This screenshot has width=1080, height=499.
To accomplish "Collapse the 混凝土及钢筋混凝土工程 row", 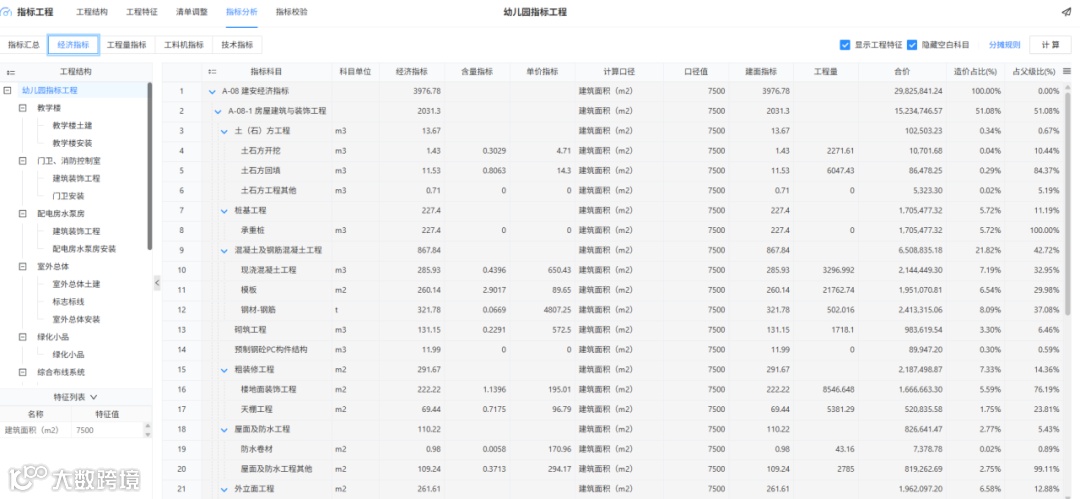I will (x=225, y=251).
